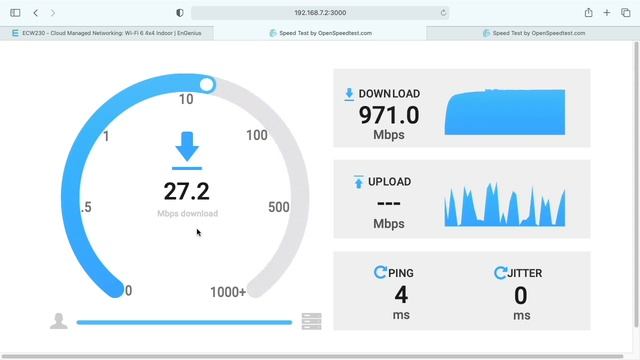Click the DOWNLOAD label
Viewport: 640px width, 360px height.
tap(389, 94)
